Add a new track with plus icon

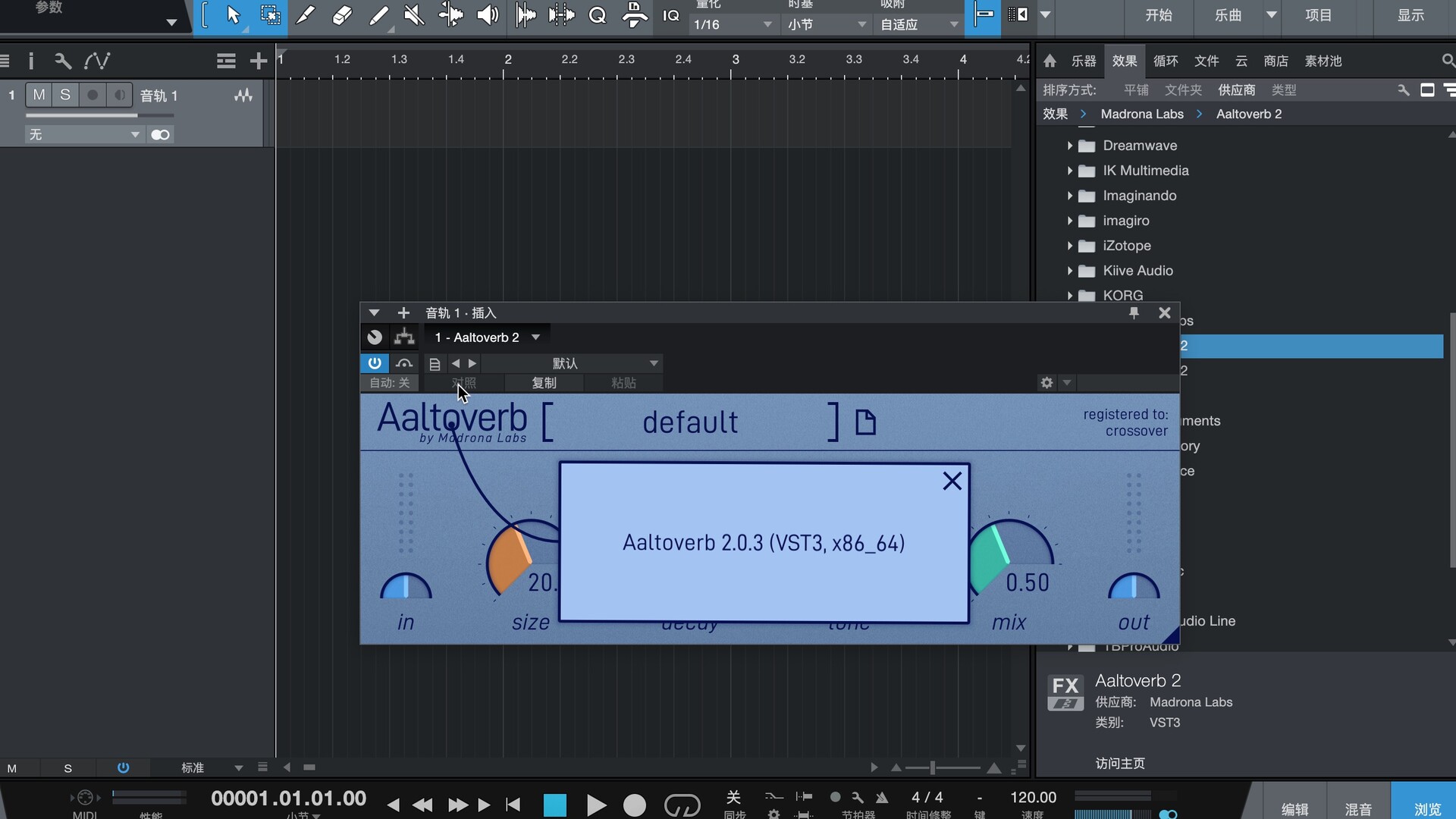coord(259,61)
